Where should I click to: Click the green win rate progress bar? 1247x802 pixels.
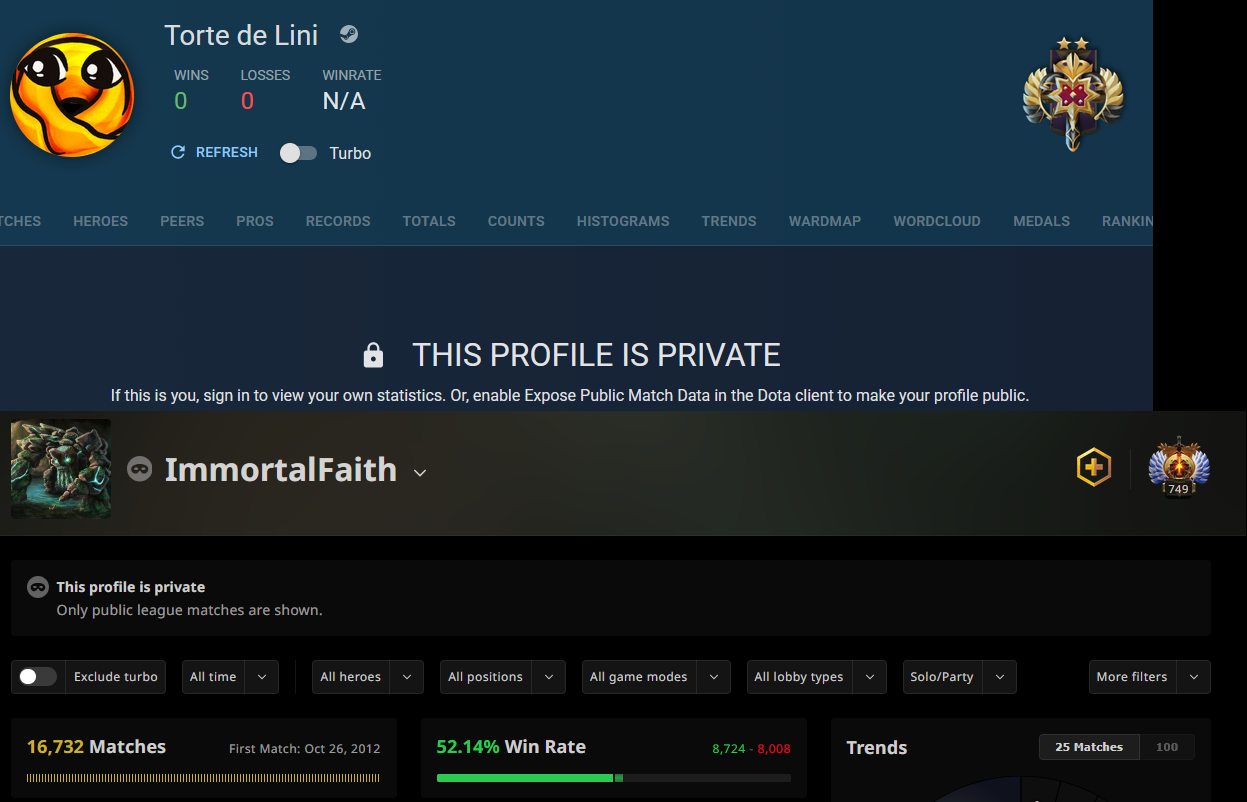[614, 778]
